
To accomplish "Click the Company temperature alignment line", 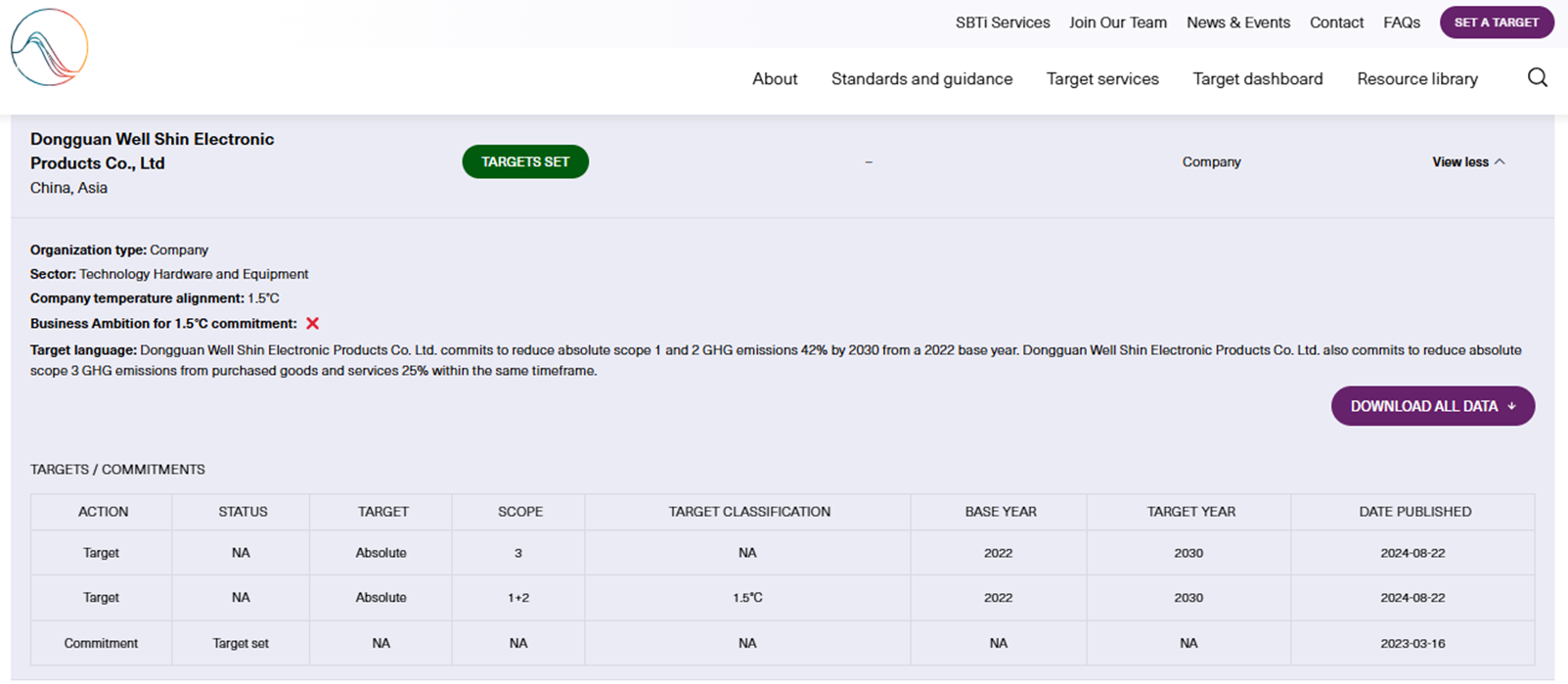I will pos(155,298).
